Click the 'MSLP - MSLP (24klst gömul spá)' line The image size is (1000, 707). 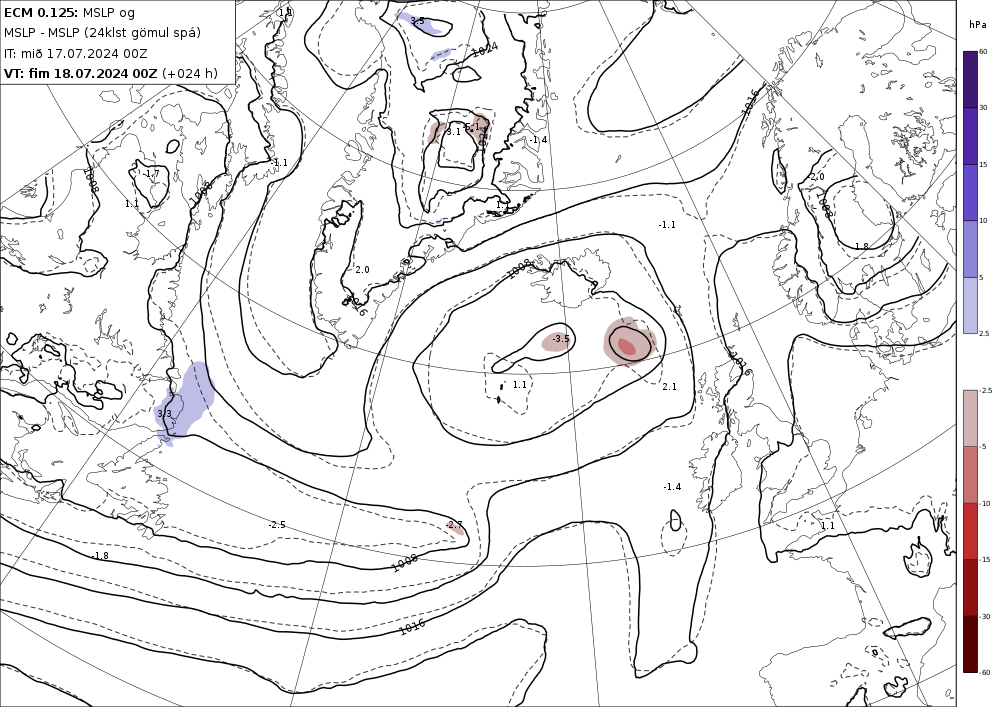pos(102,33)
